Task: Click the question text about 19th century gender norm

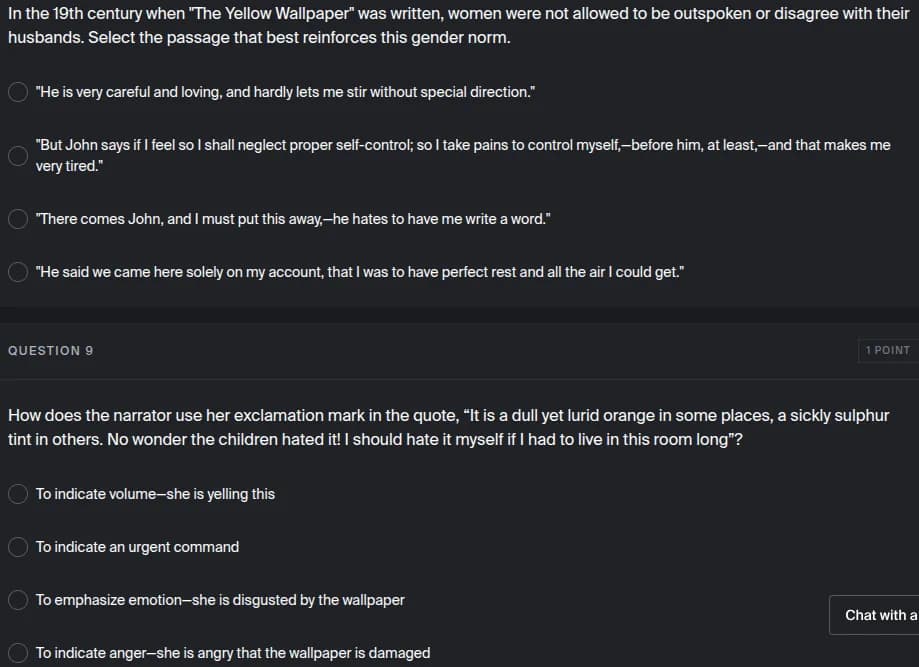Action: 458,25
